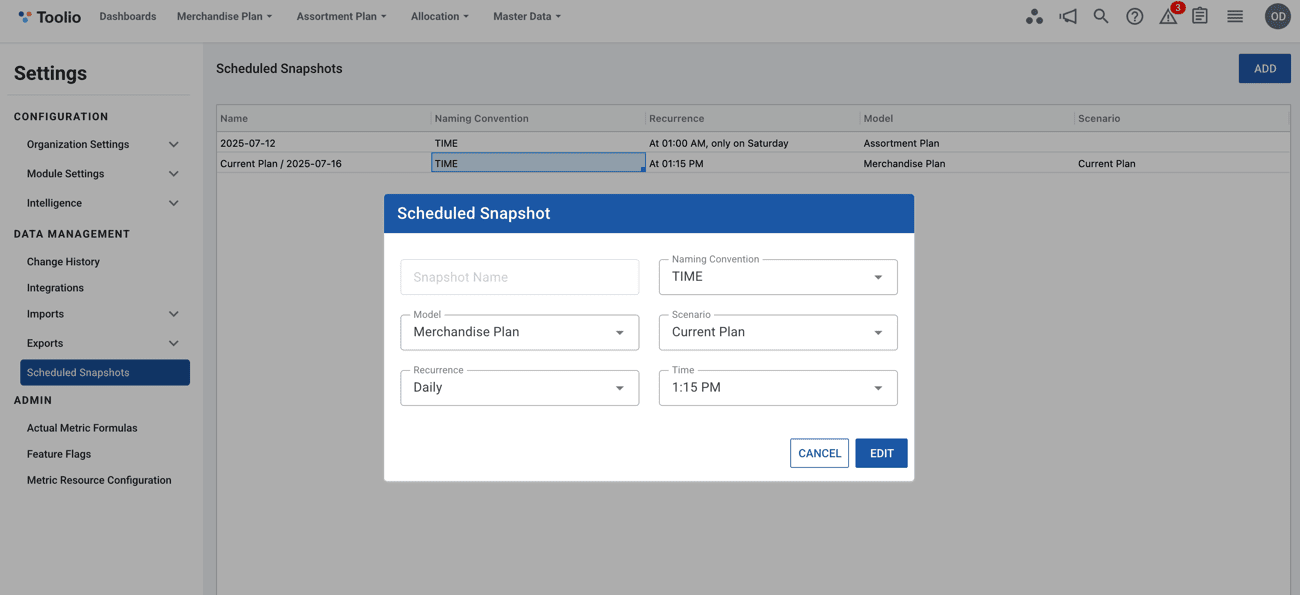The width and height of the screenshot is (1300, 595).
Task: Open Actual Metric Formulas
Action: (82, 428)
